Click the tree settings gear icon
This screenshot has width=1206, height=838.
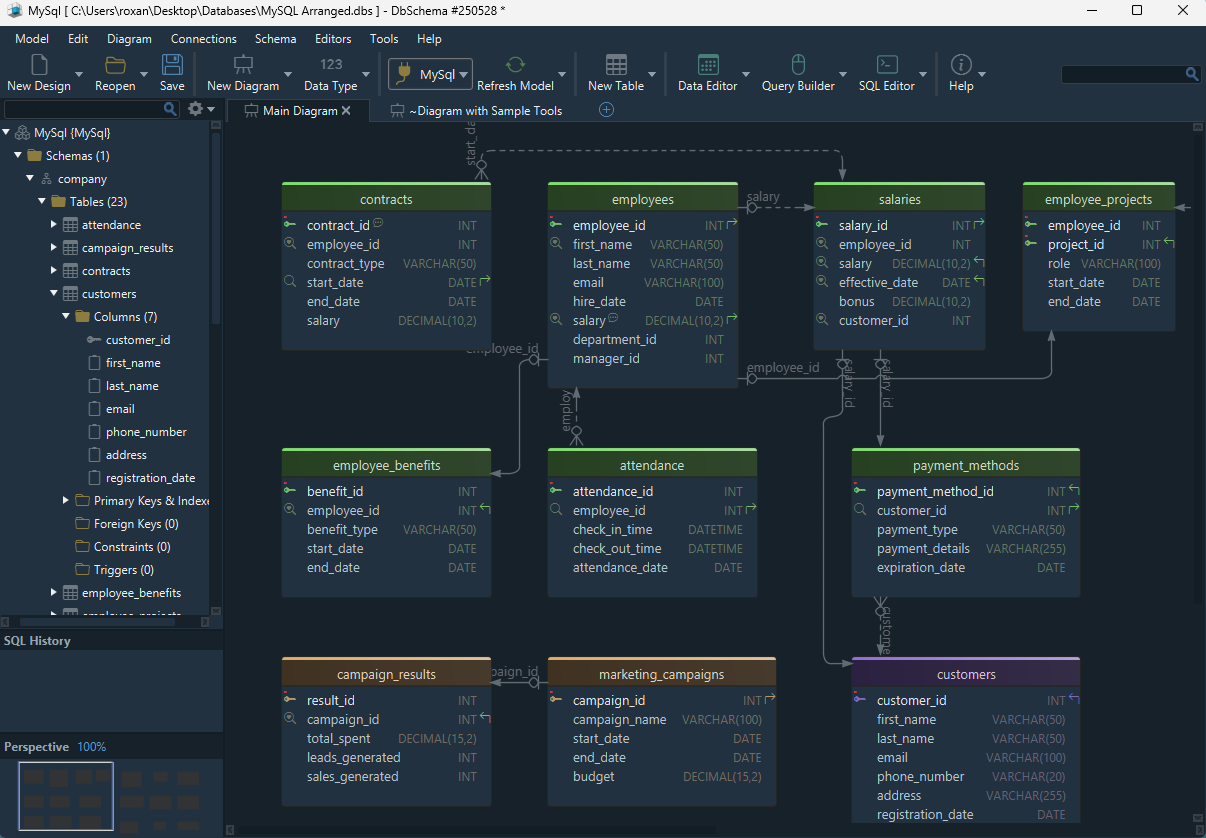tap(195, 109)
